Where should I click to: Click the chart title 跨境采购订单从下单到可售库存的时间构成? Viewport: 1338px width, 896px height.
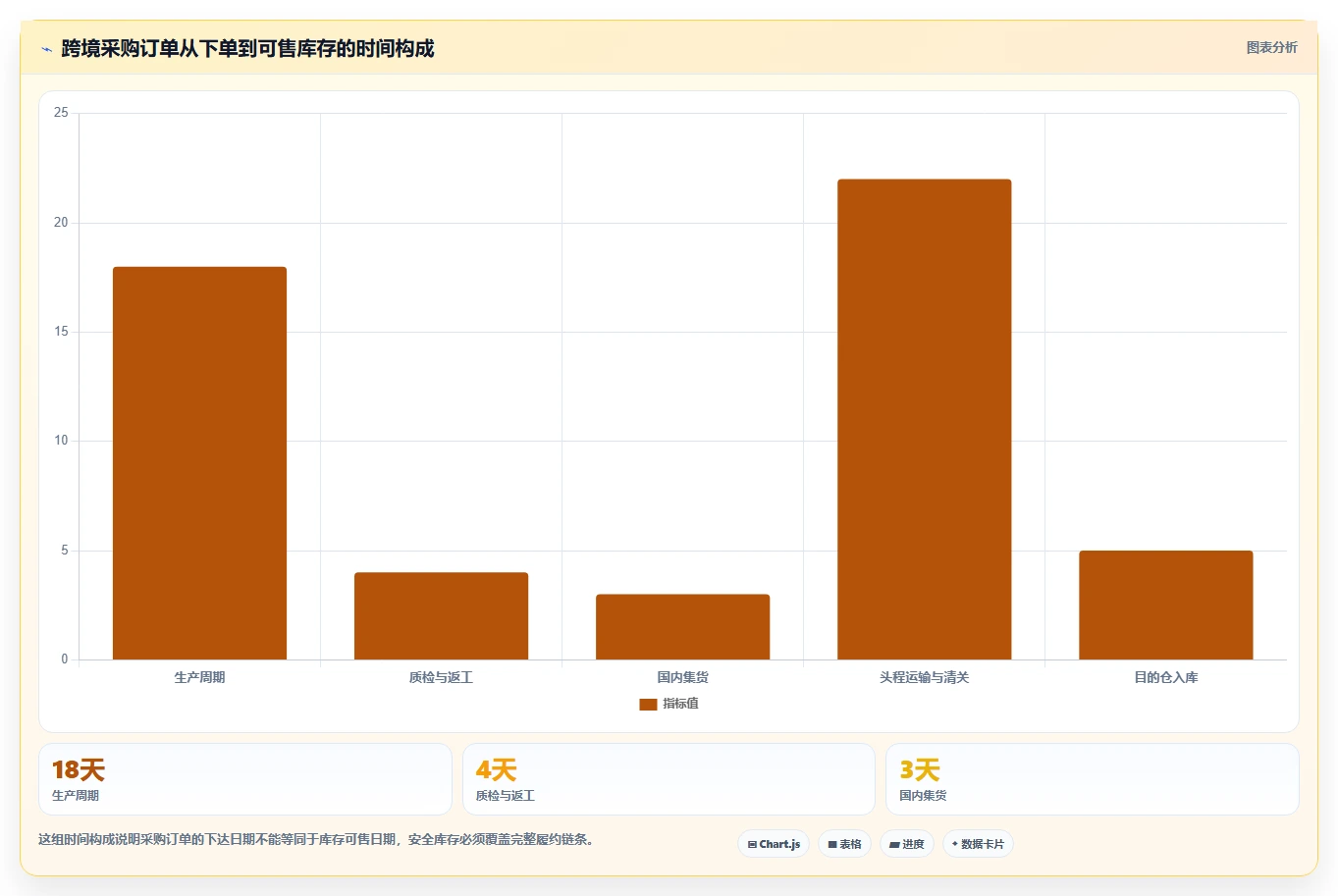tap(247, 49)
